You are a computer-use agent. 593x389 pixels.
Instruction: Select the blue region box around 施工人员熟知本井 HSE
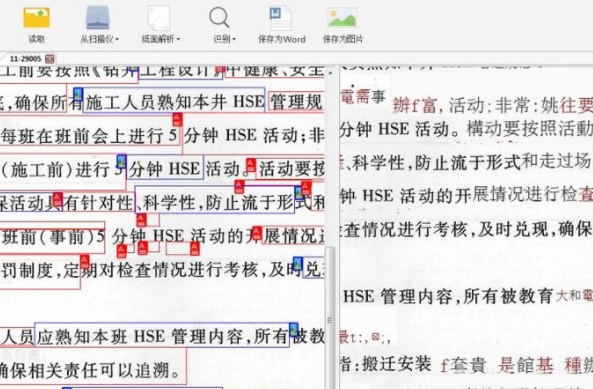click(173, 100)
